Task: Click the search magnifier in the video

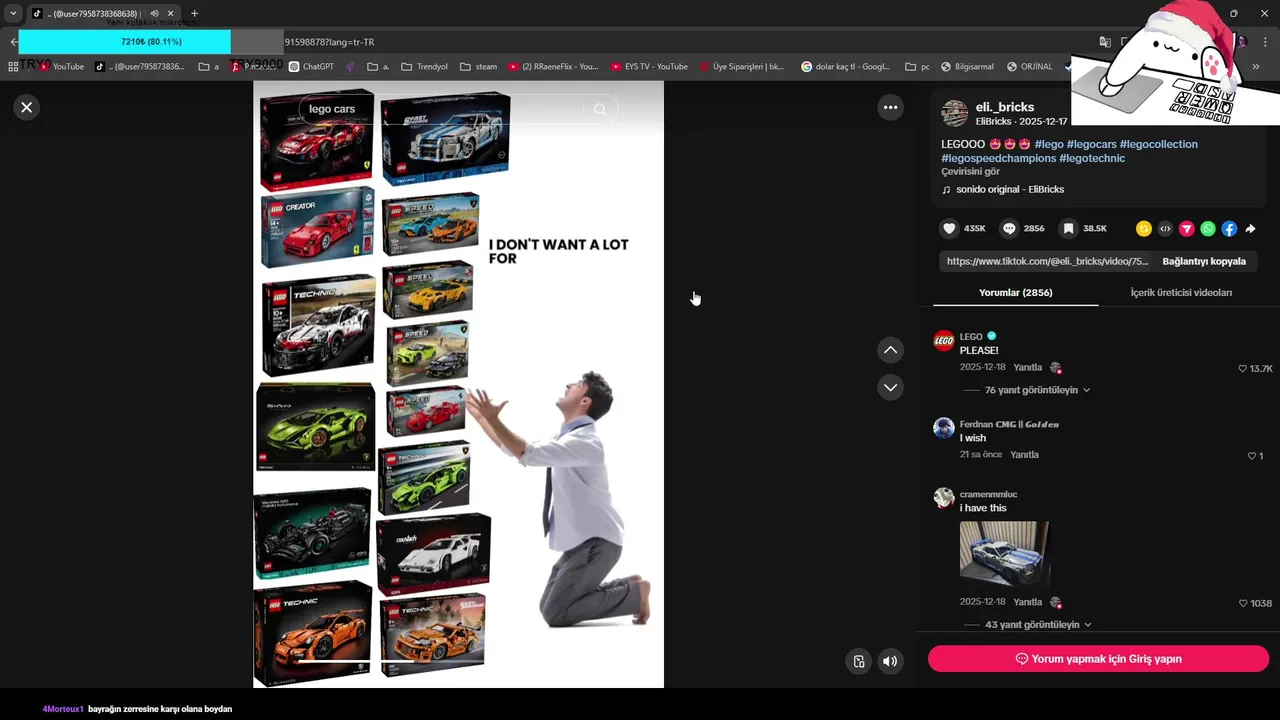Action: click(x=599, y=109)
